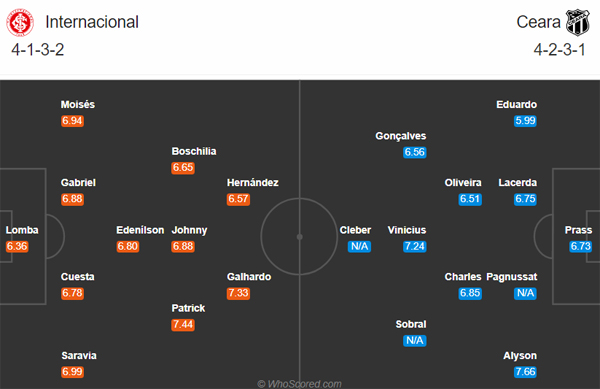Select Galhardo's 7.33 rating badge
This screenshot has height=389, width=600.
[238, 293]
